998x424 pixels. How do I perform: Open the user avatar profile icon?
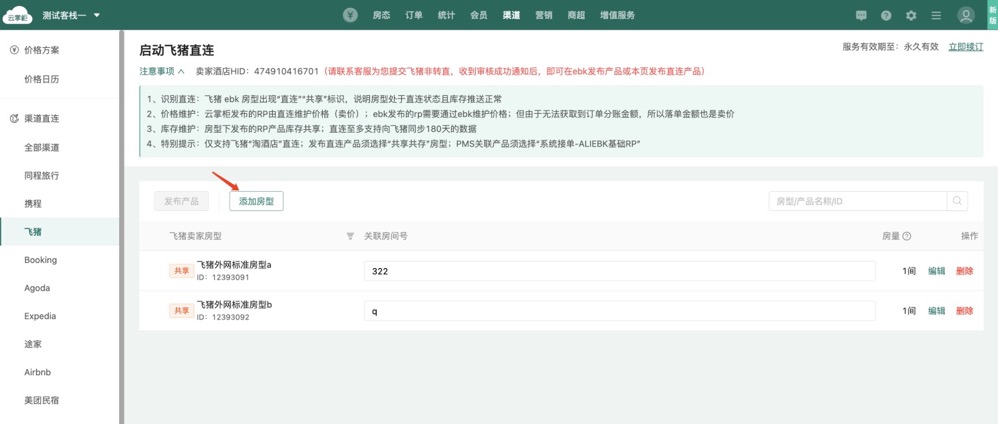(966, 15)
